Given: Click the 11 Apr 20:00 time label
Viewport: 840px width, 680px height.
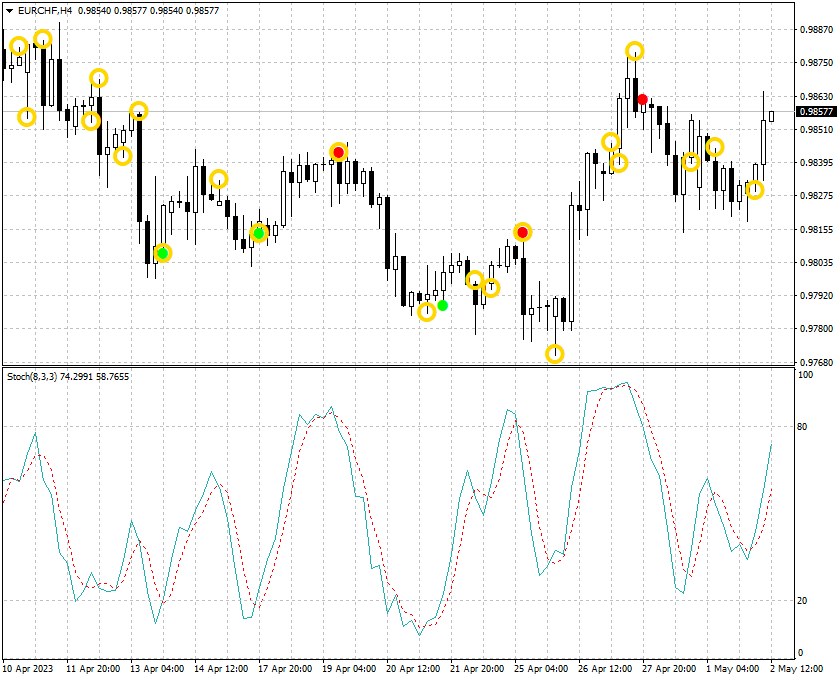Looking at the screenshot, I should pyautogui.click(x=93, y=669).
